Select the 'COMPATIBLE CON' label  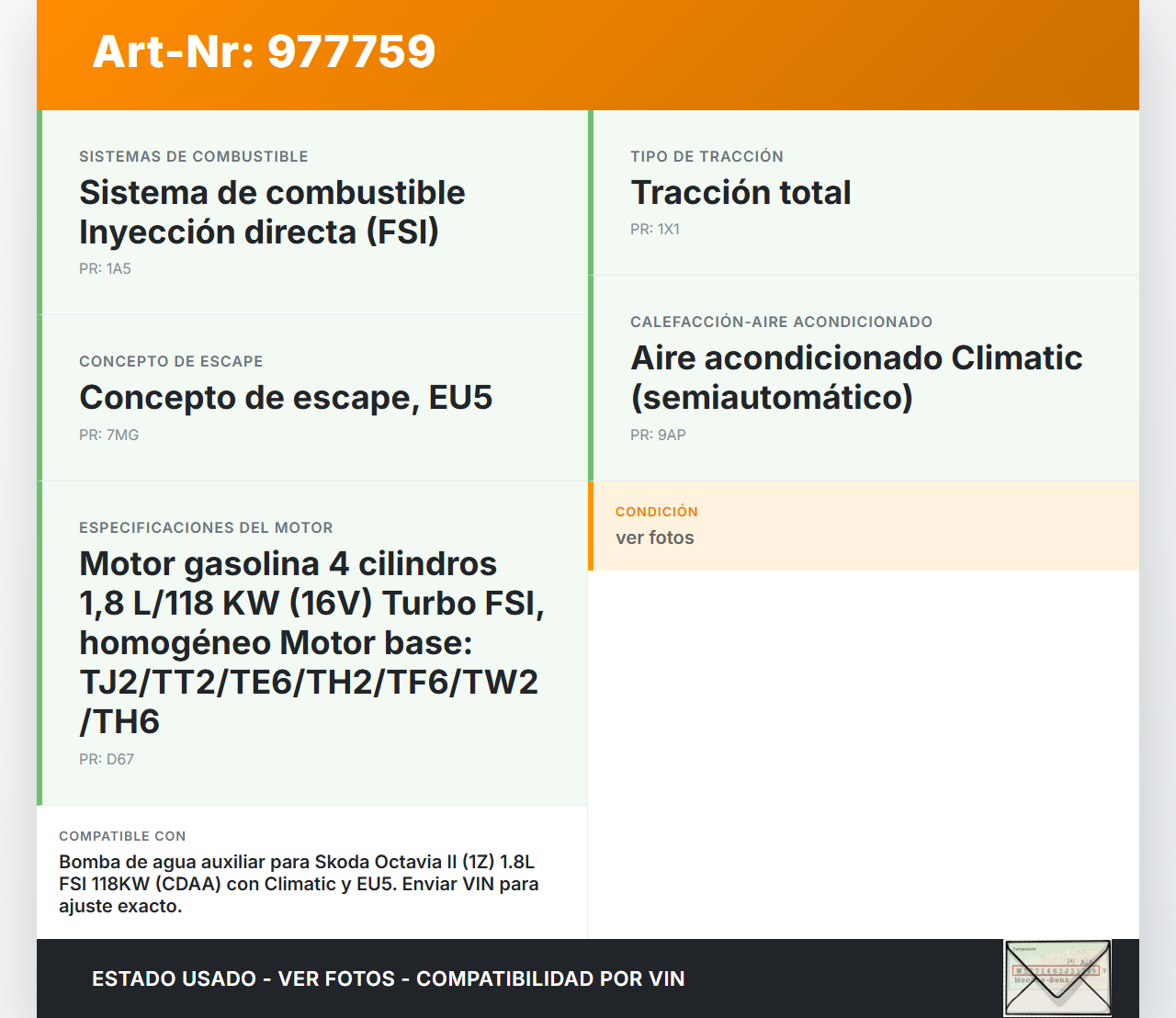point(122,837)
